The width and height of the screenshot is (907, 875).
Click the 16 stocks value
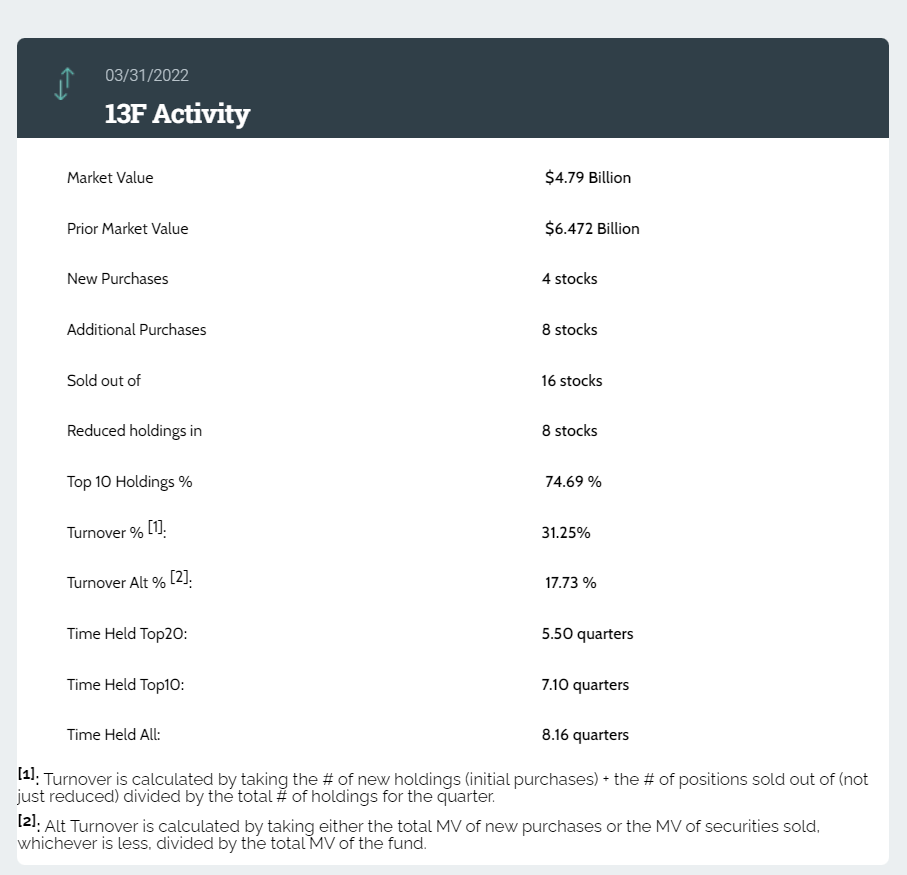pyautogui.click(x=572, y=381)
